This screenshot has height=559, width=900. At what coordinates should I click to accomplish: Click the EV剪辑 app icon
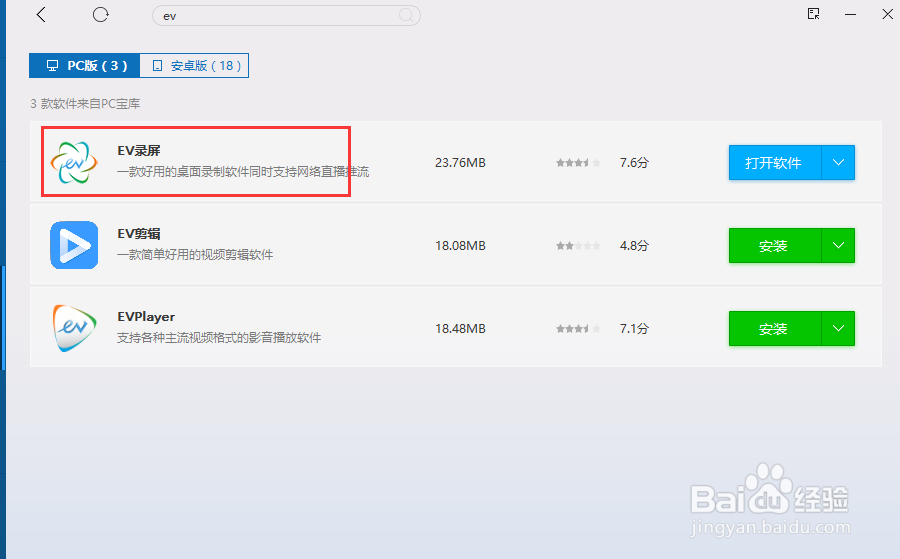tap(74, 245)
